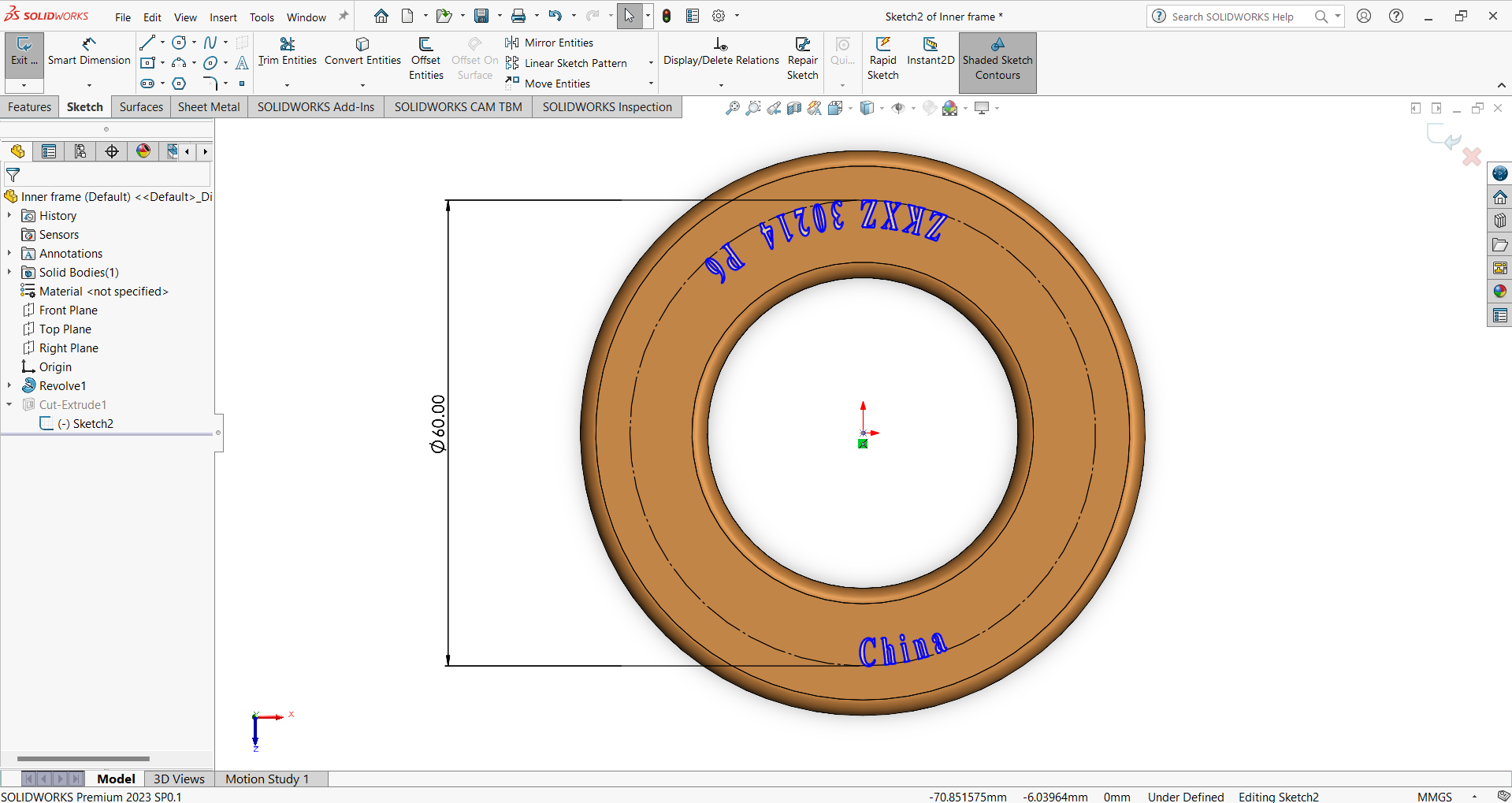Click the Trim Entities tool
The width and height of the screenshot is (1512, 803).
tap(287, 51)
